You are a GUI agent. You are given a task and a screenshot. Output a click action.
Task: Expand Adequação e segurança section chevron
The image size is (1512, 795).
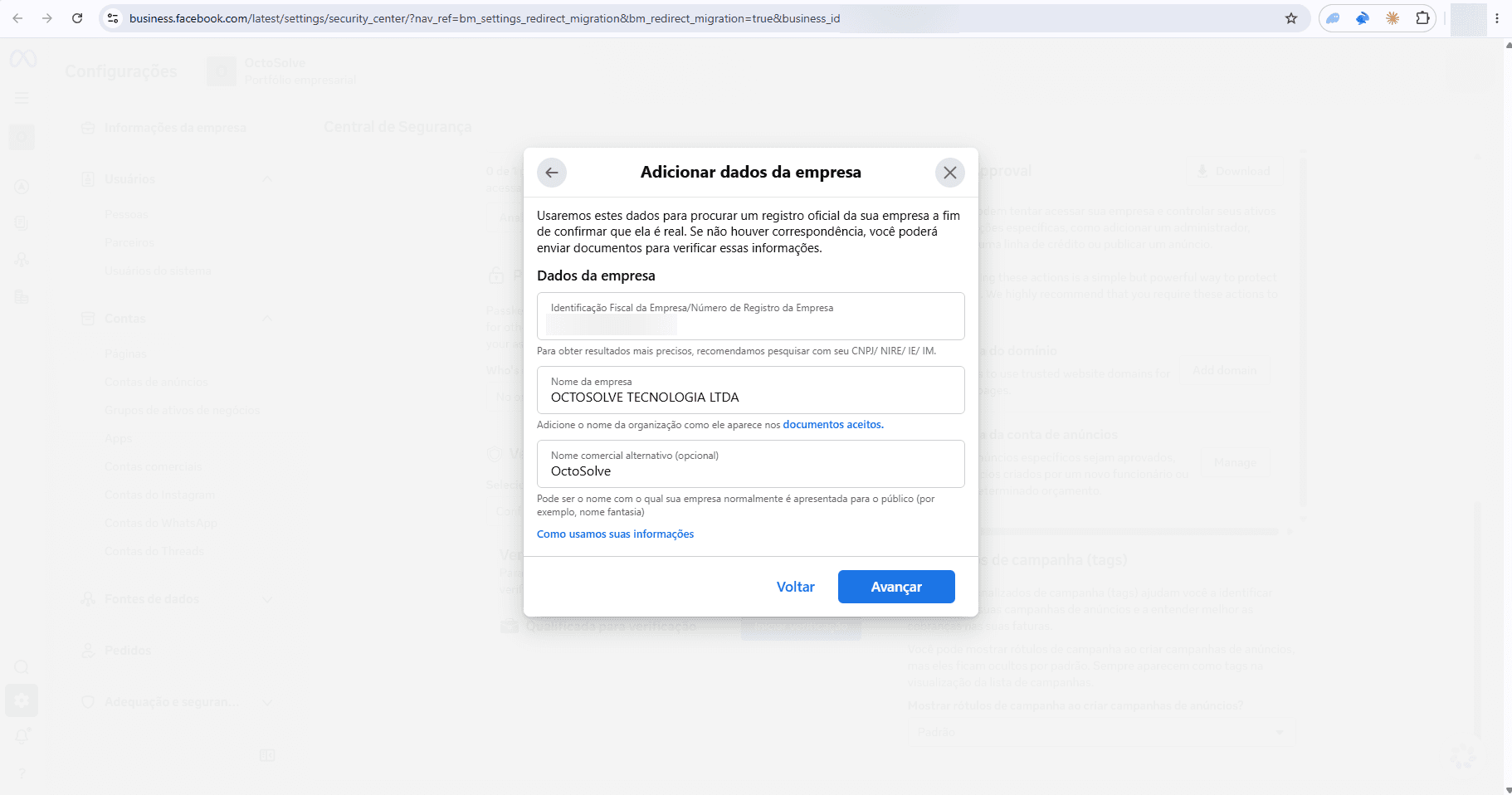(267, 702)
